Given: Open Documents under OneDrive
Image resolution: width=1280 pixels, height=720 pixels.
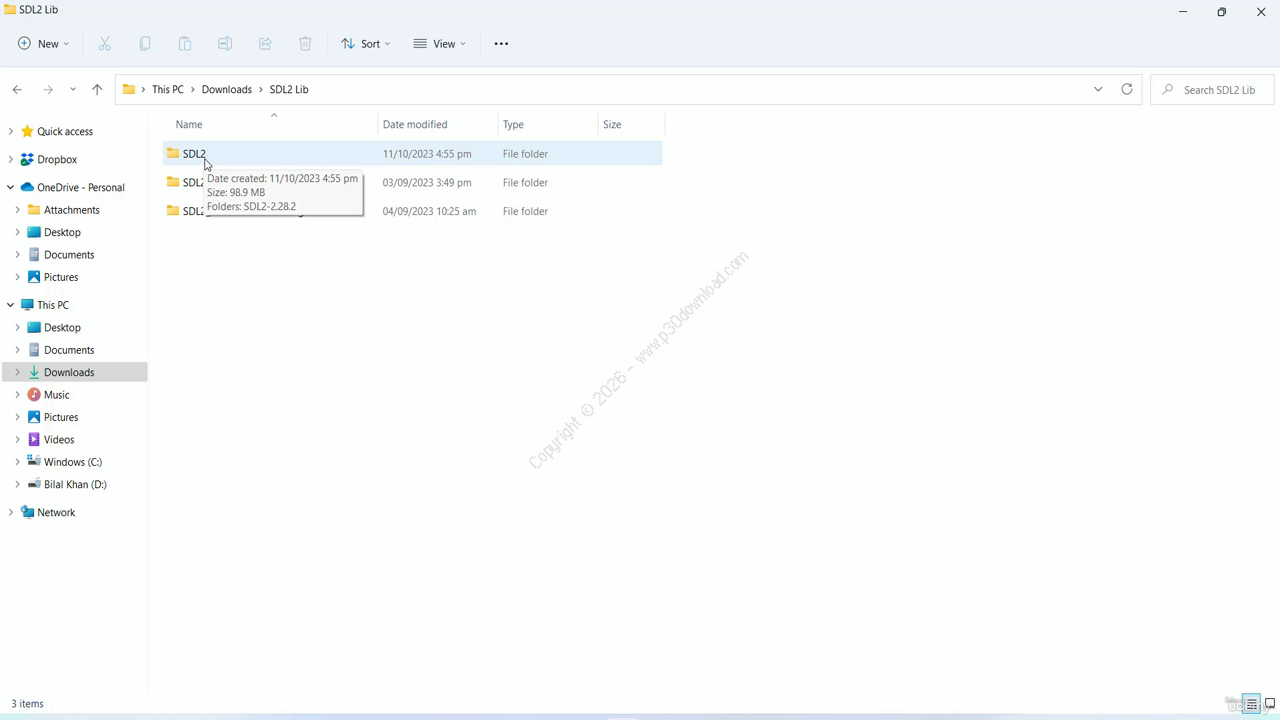Looking at the screenshot, I should point(69,255).
